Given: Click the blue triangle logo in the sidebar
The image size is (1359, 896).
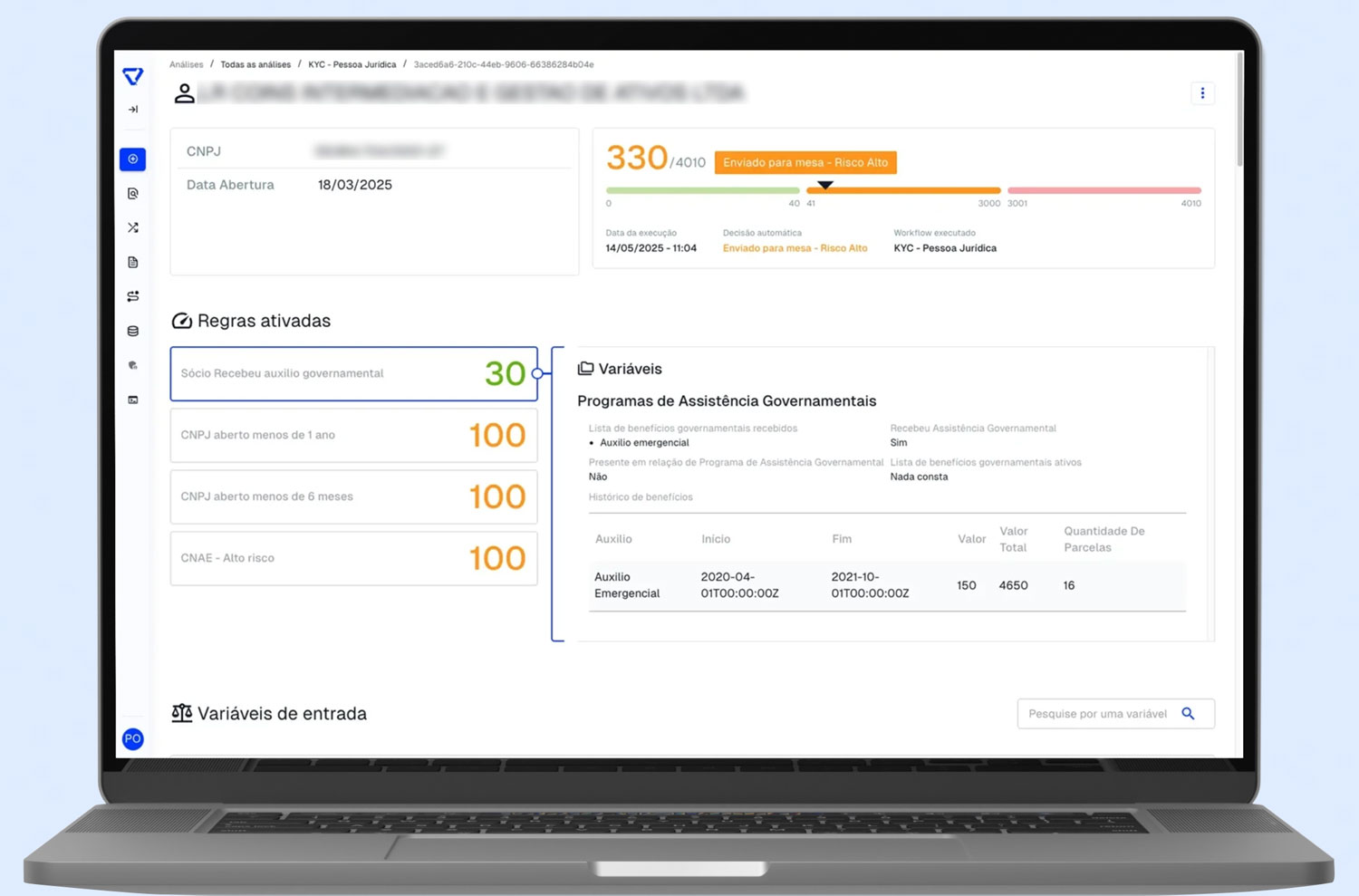Looking at the screenshot, I should 133,76.
